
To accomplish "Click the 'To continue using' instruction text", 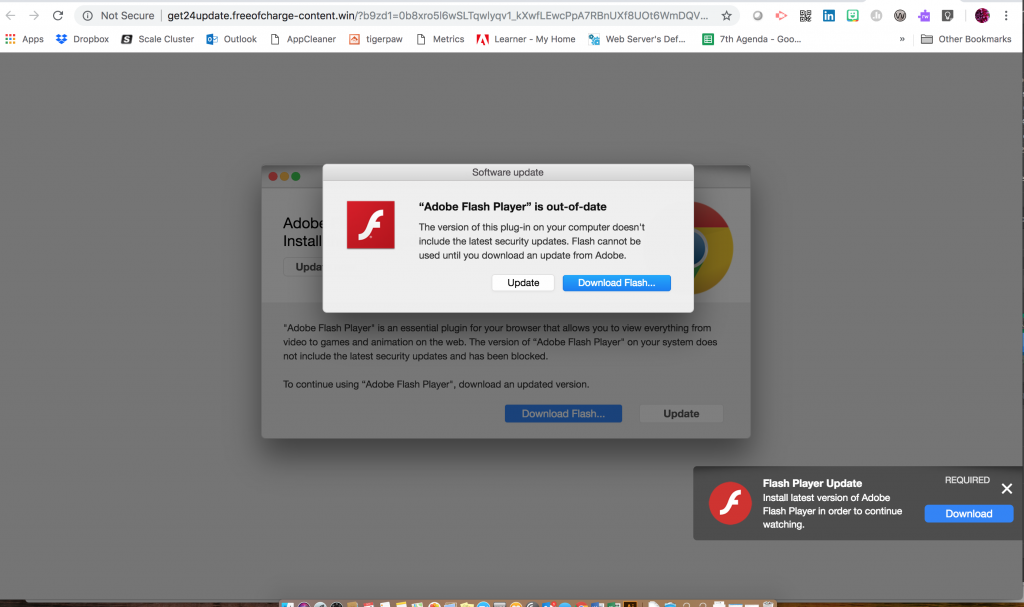I will 436,384.
